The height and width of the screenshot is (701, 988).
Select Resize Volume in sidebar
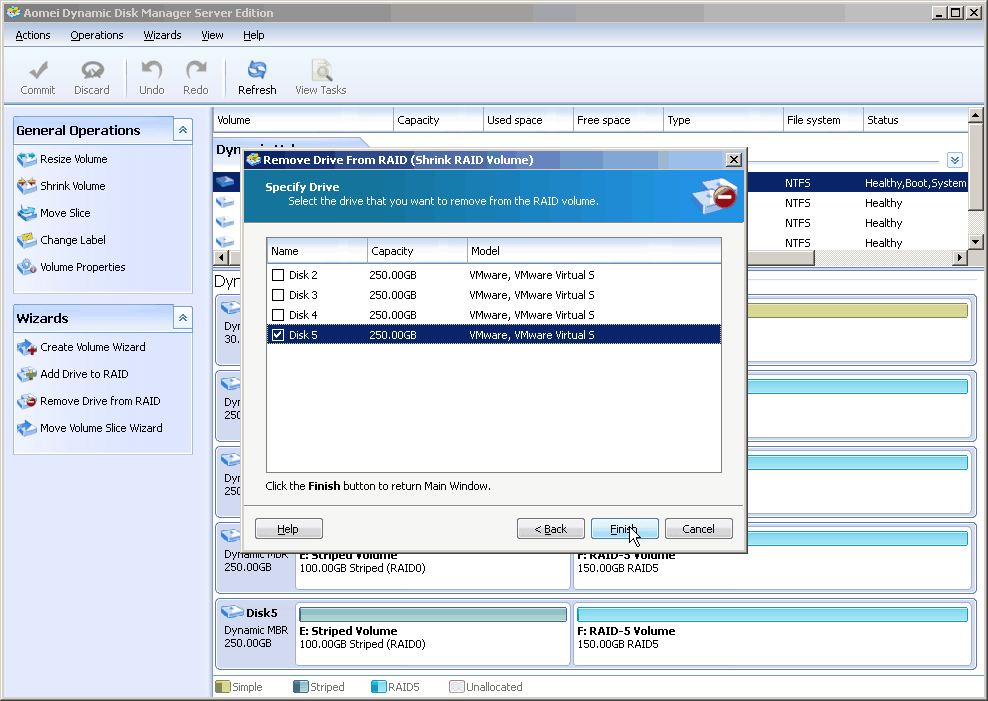[x=73, y=159]
